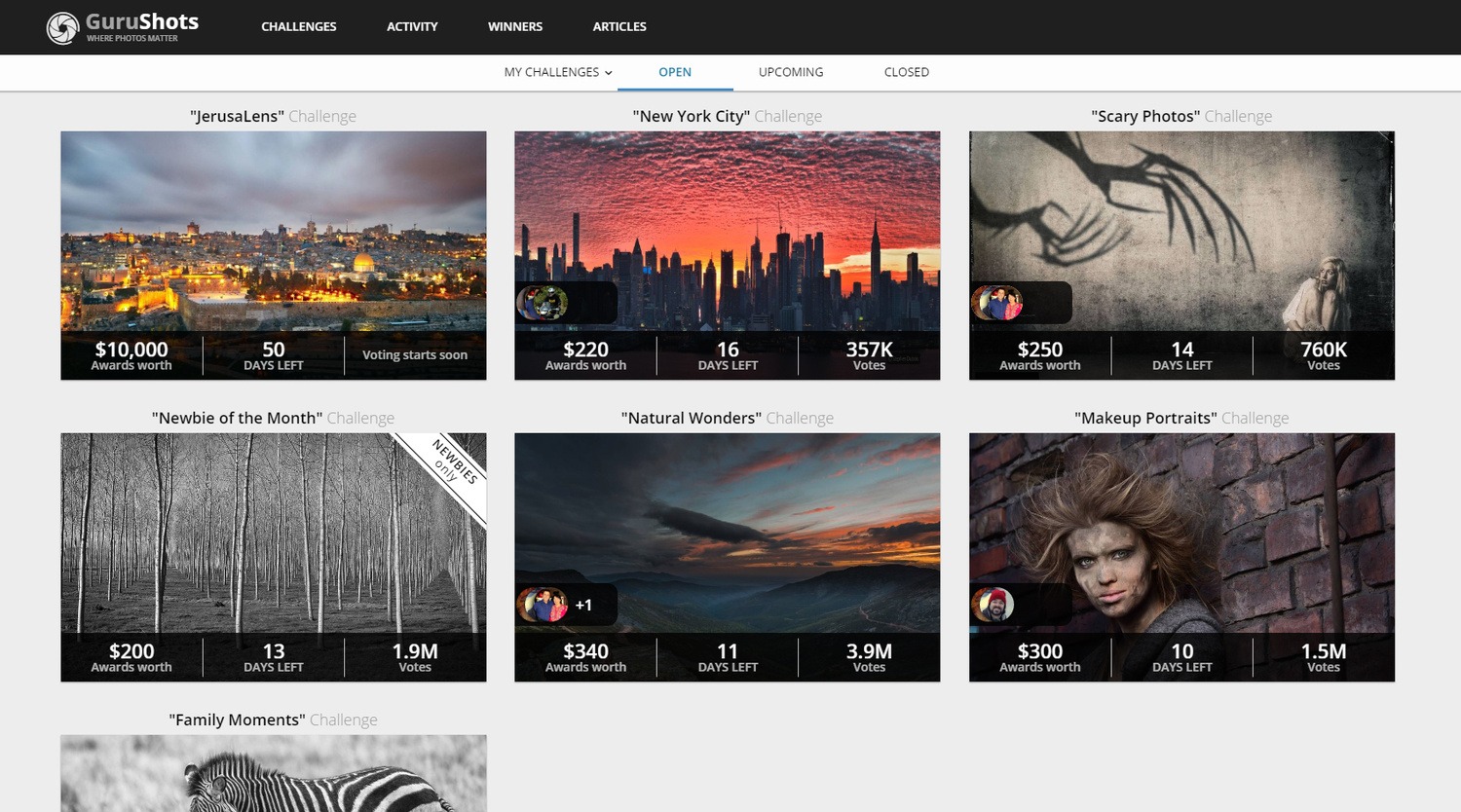The height and width of the screenshot is (812, 1461).
Task: Switch to the Closed challenges tab
Action: 906,72
